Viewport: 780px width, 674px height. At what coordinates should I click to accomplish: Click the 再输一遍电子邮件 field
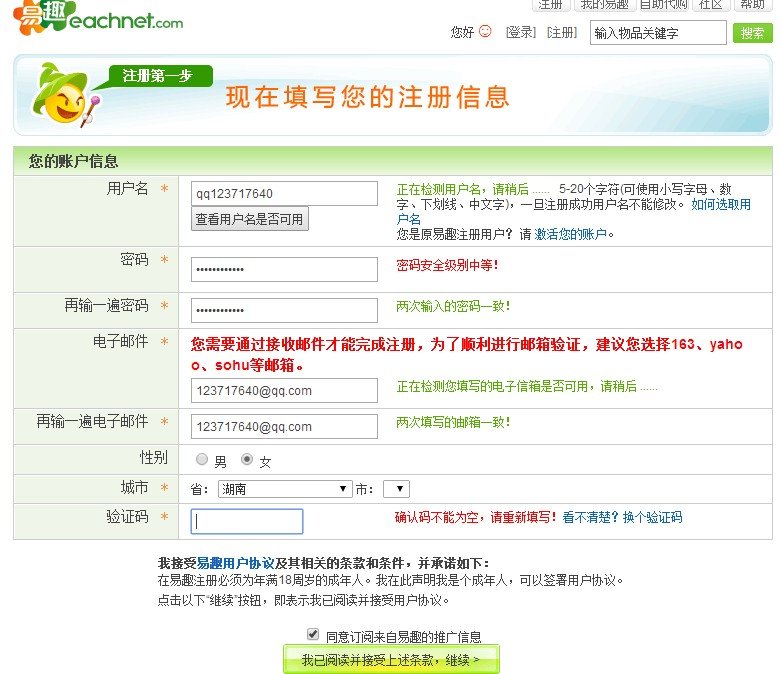(284, 426)
